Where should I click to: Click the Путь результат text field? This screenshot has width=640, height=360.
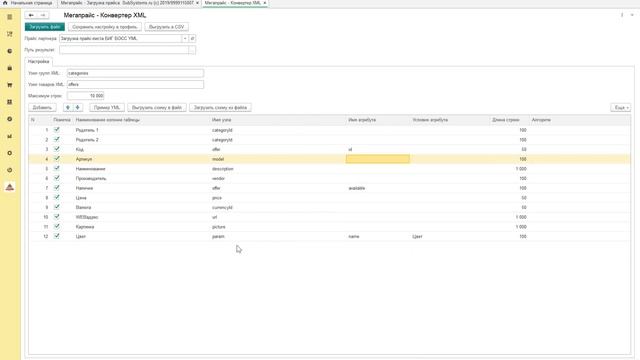(124, 50)
